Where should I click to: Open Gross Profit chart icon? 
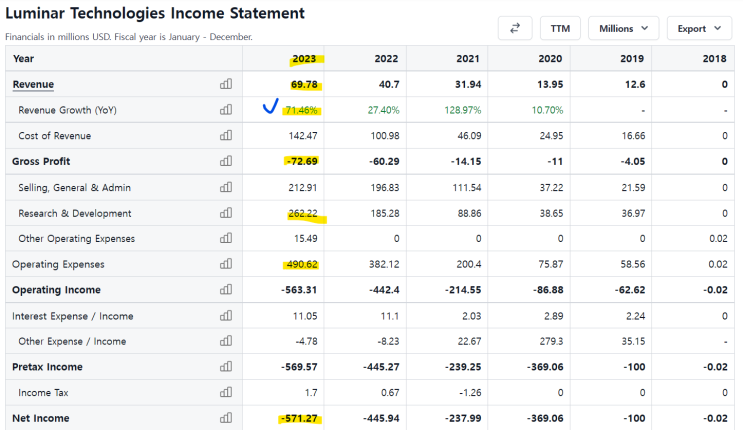225,161
